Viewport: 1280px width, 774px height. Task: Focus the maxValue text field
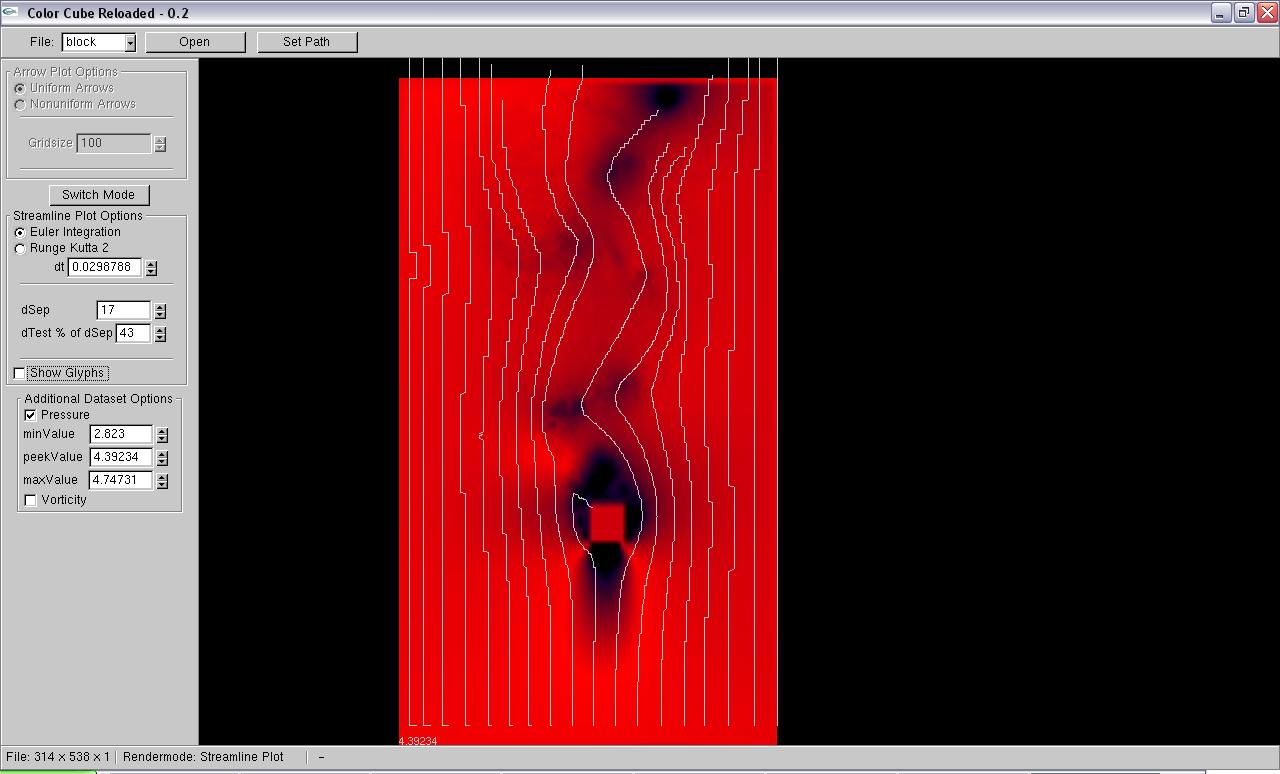[121, 480]
